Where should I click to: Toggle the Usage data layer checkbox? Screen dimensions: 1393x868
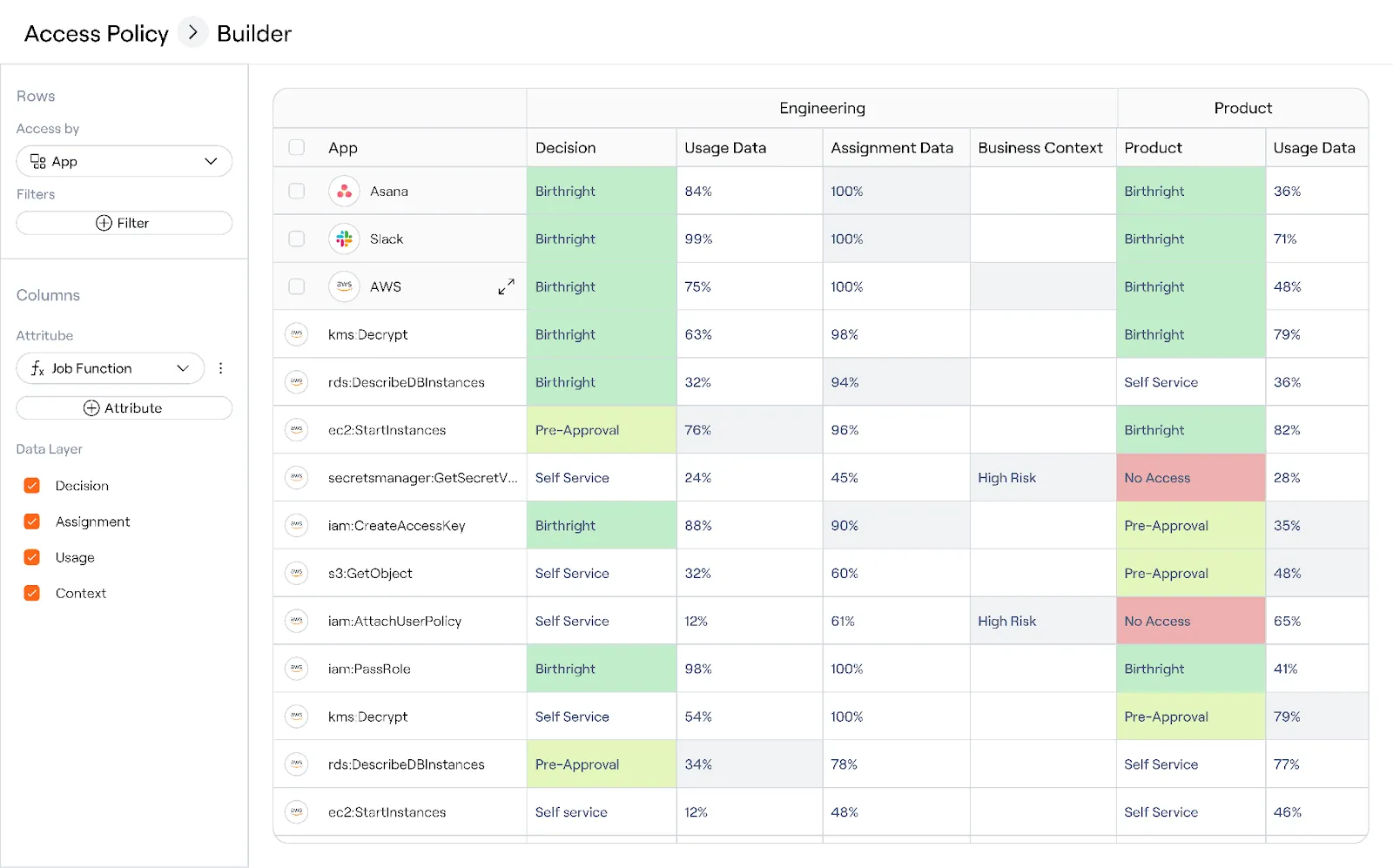32,557
